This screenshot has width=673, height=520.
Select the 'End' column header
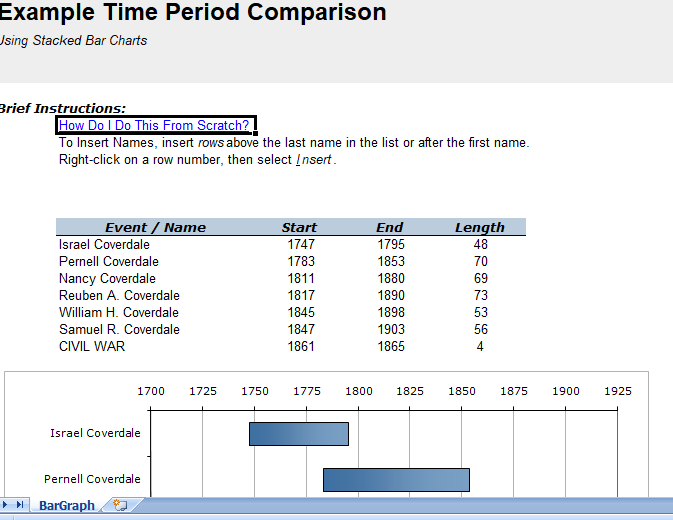coord(390,227)
